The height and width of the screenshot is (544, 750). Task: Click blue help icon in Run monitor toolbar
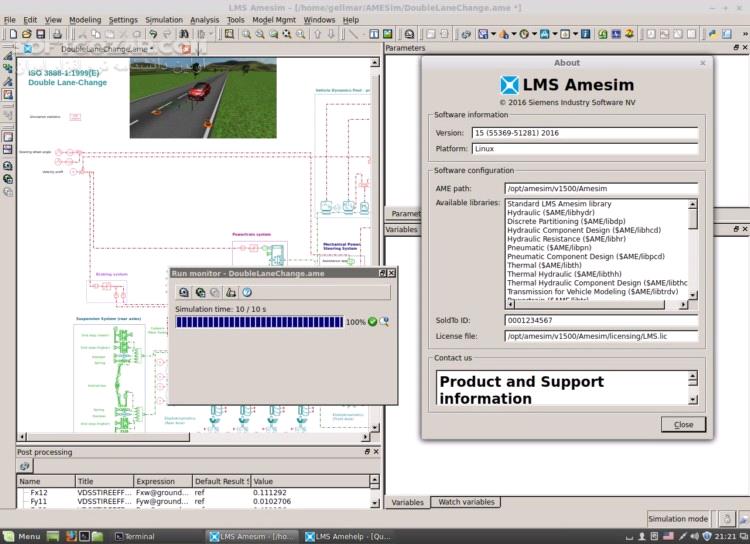(247, 292)
